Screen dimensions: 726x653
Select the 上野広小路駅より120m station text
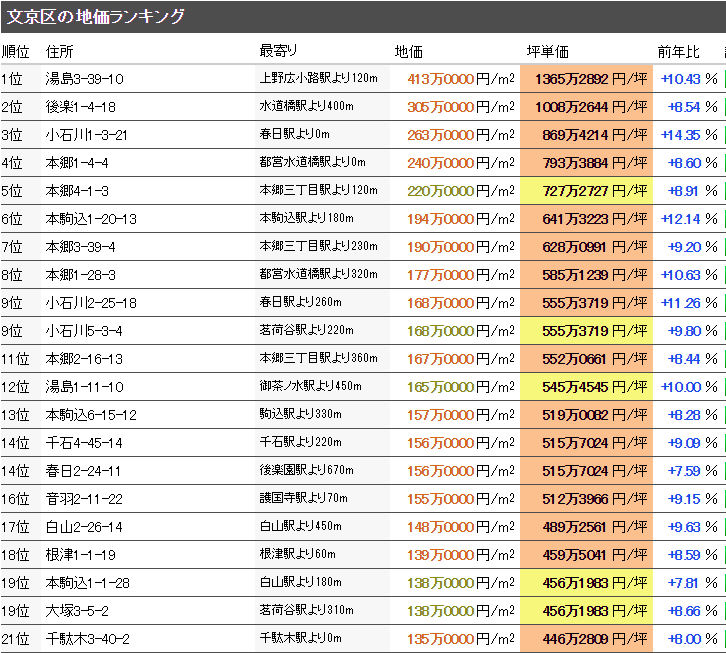click(x=318, y=79)
